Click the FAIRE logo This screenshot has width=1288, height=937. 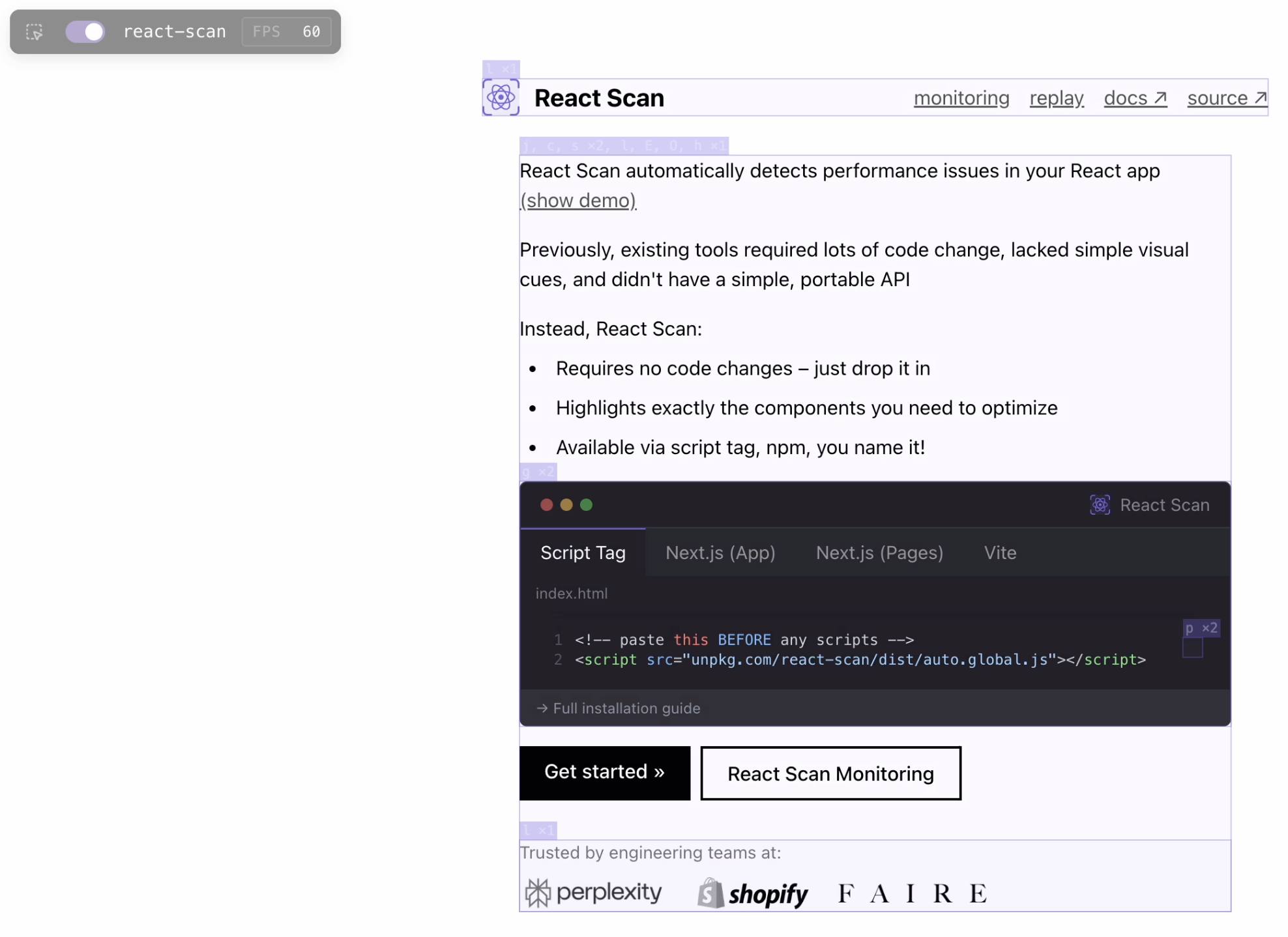912,893
